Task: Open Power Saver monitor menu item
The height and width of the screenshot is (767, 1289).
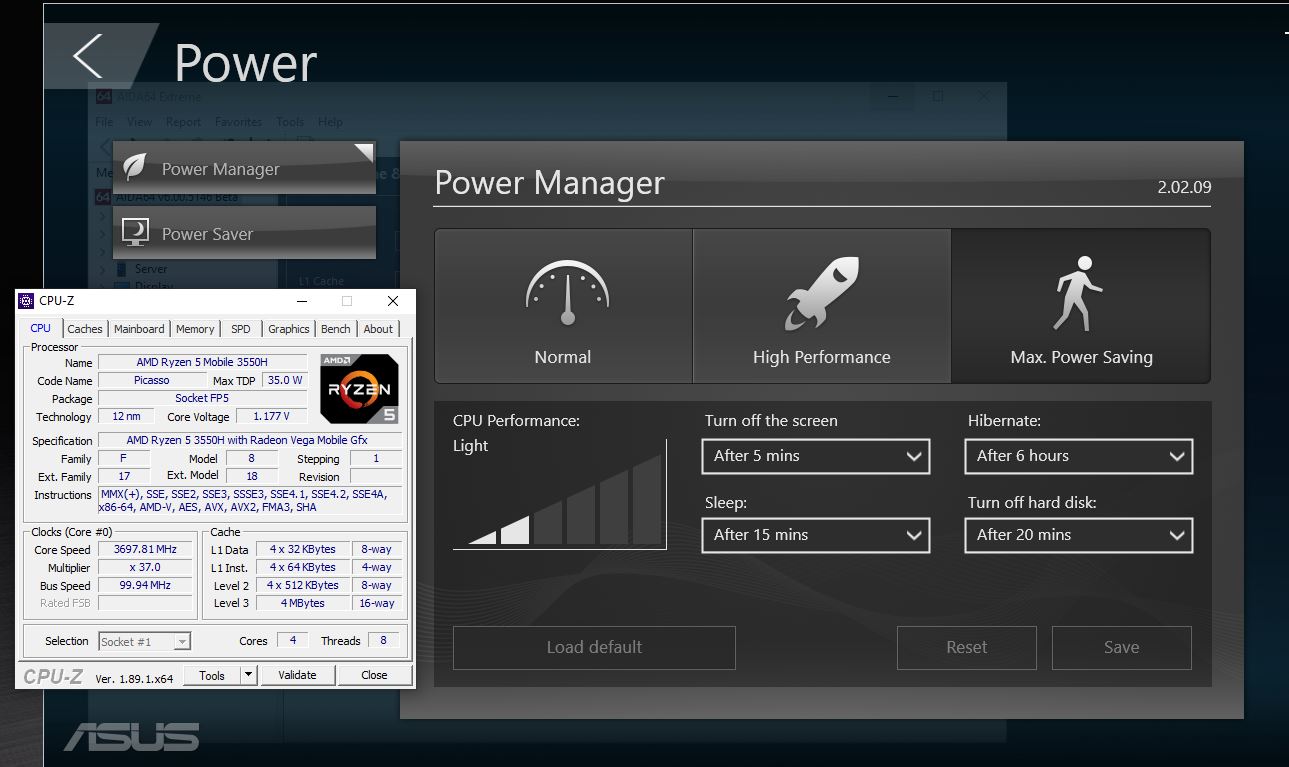Action: point(244,234)
